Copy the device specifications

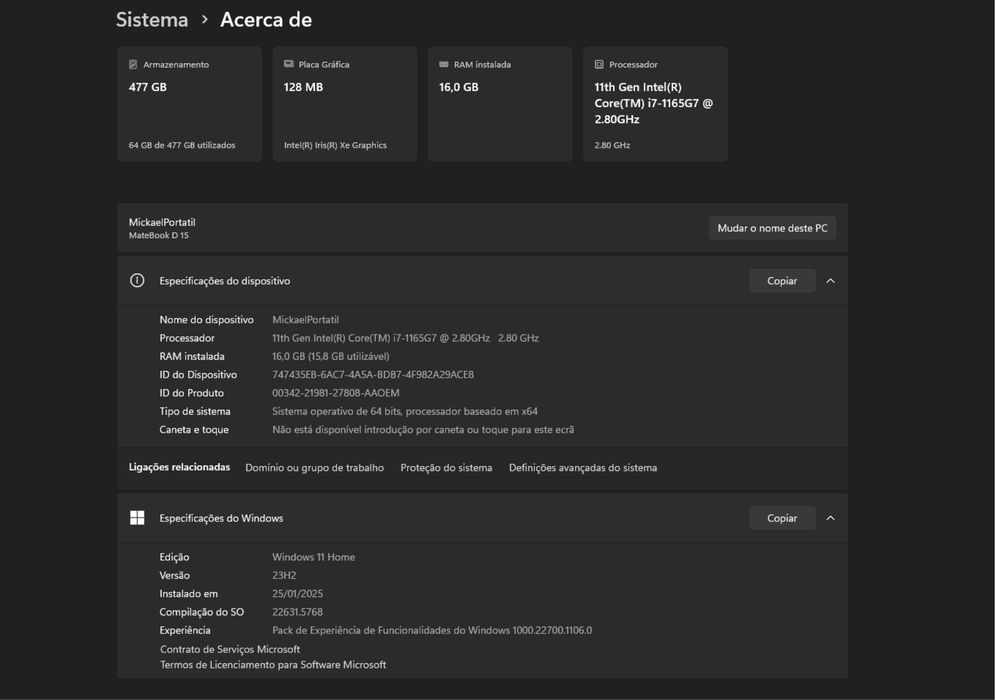(782, 281)
